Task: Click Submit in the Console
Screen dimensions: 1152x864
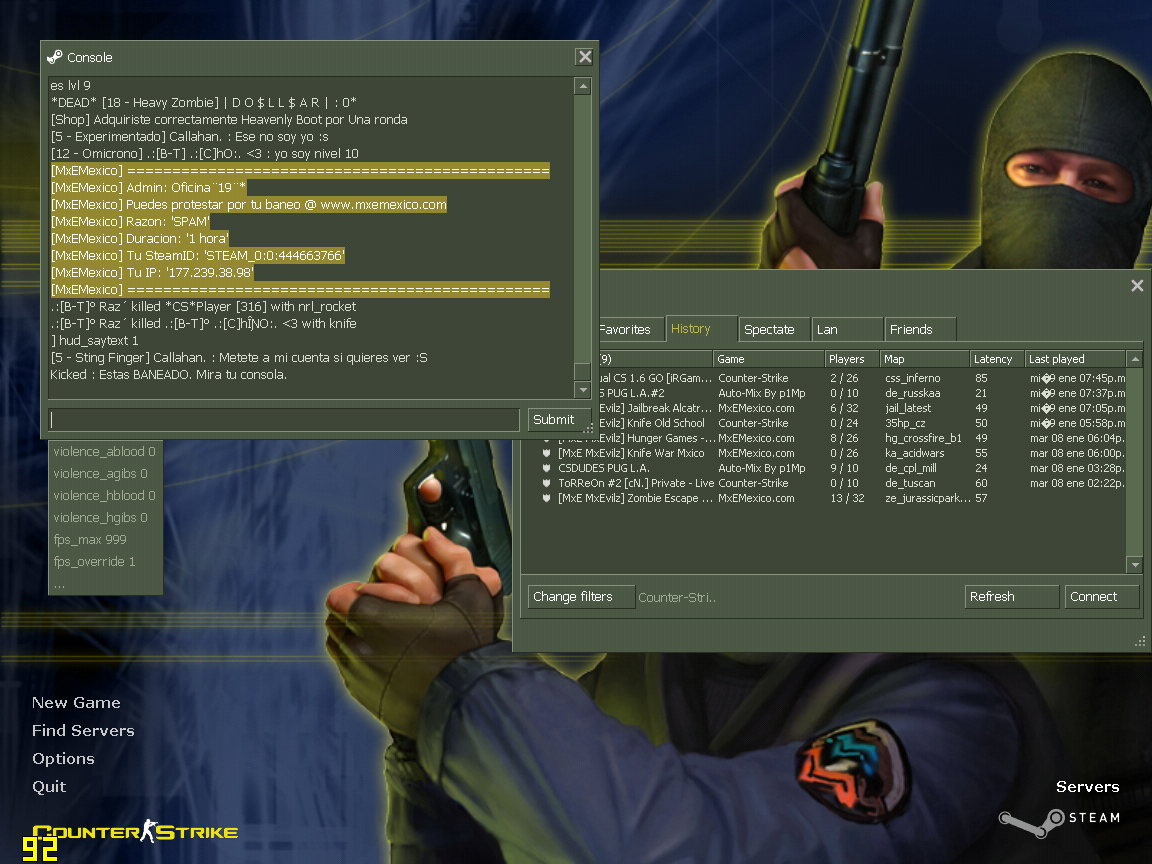Action: [x=558, y=420]
